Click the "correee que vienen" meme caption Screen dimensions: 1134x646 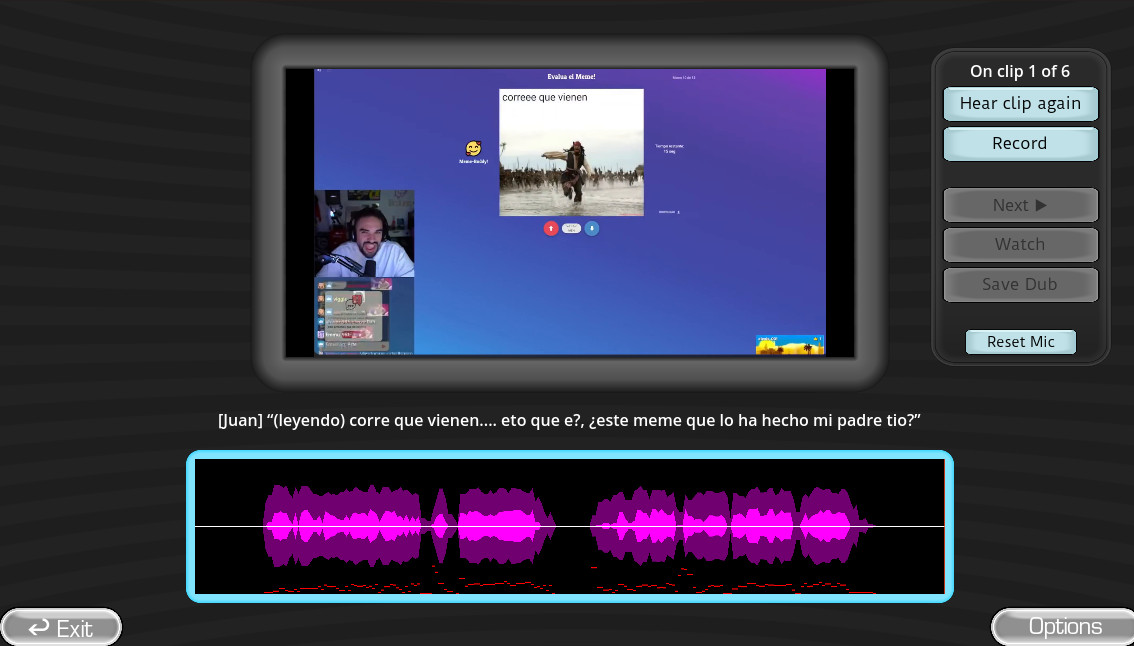tap(545, 97)
